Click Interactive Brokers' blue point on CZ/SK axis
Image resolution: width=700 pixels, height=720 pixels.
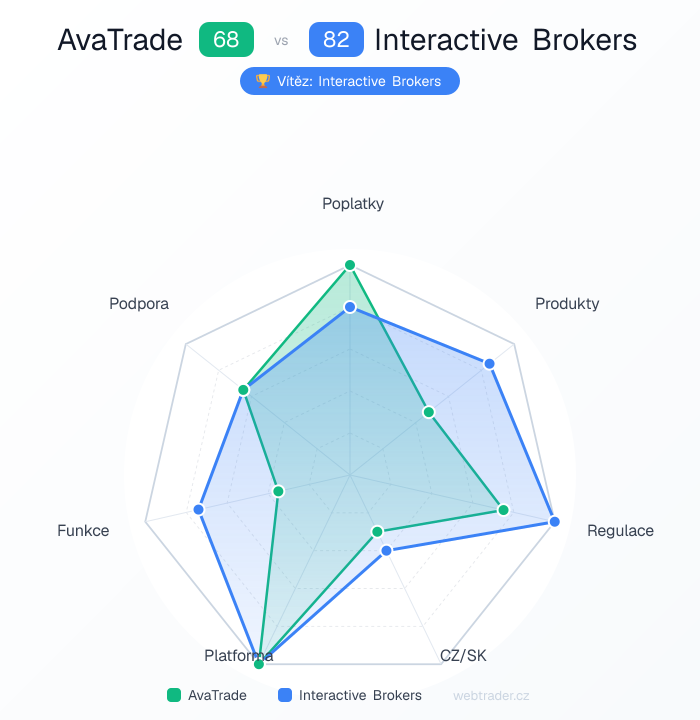pyautogui.click(x=386, y=550)
